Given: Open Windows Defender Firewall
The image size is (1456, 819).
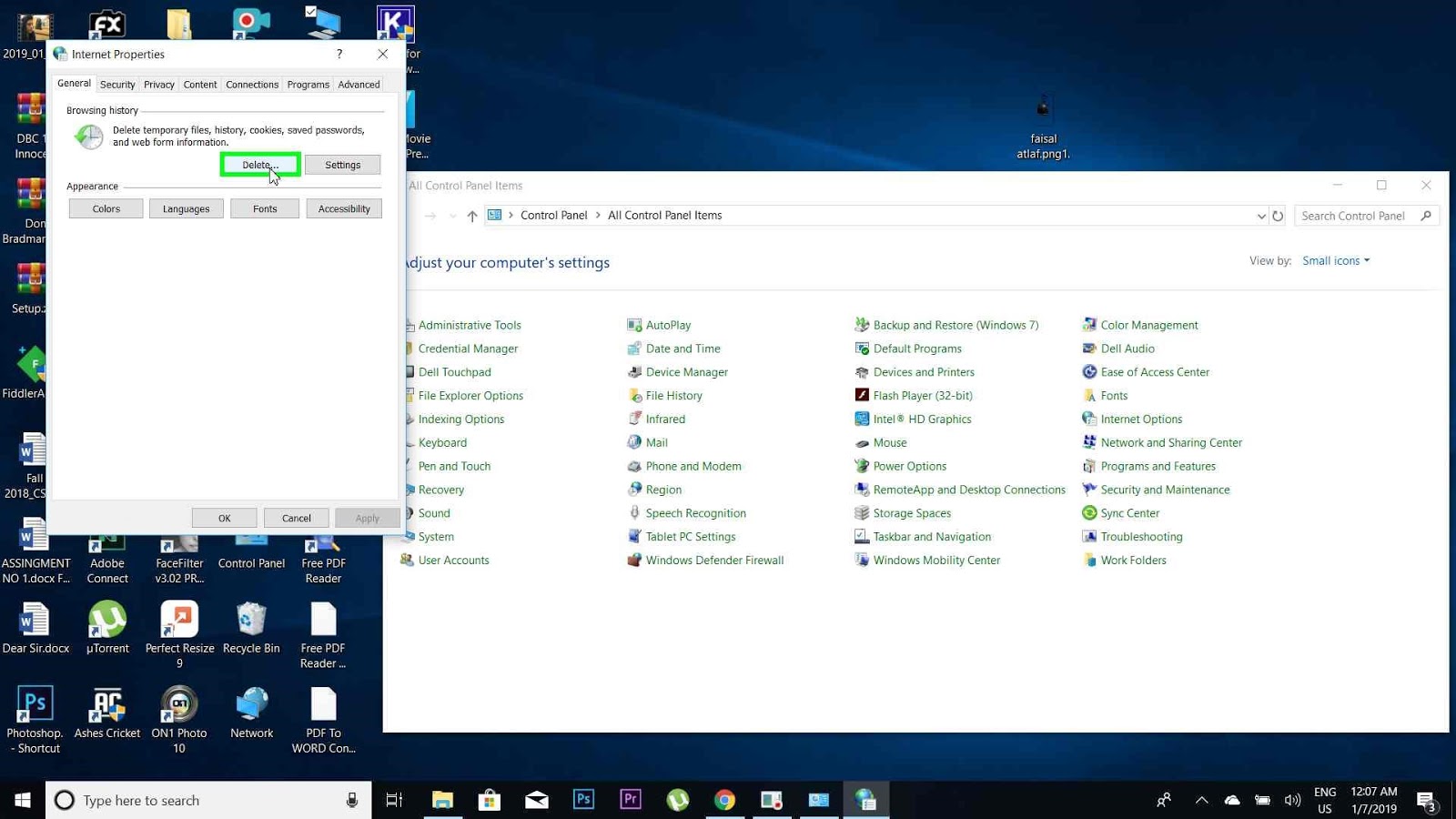Looking at the screenshot, I should click(715, 560).
